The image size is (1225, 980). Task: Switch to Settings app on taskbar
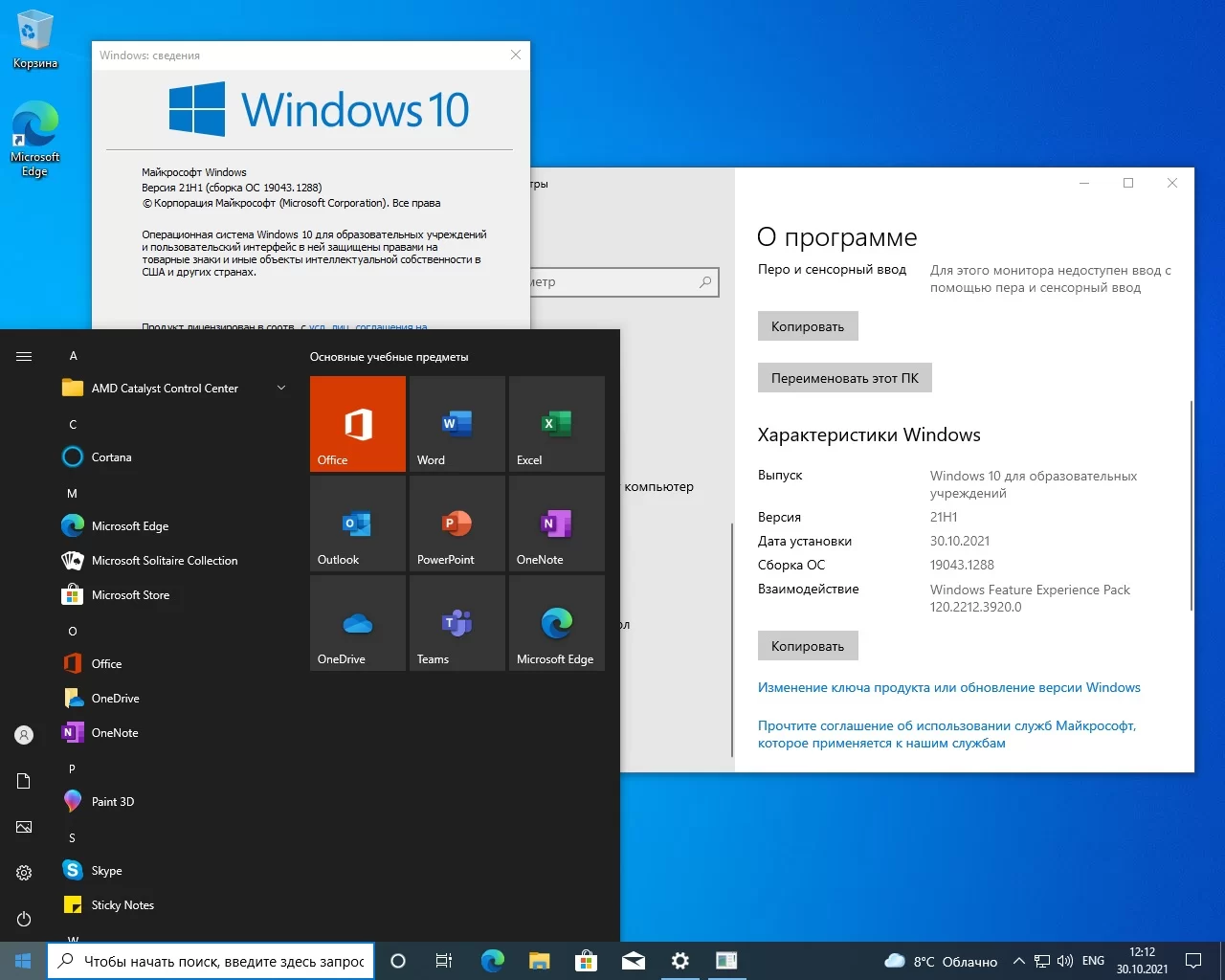pos(680,961)
